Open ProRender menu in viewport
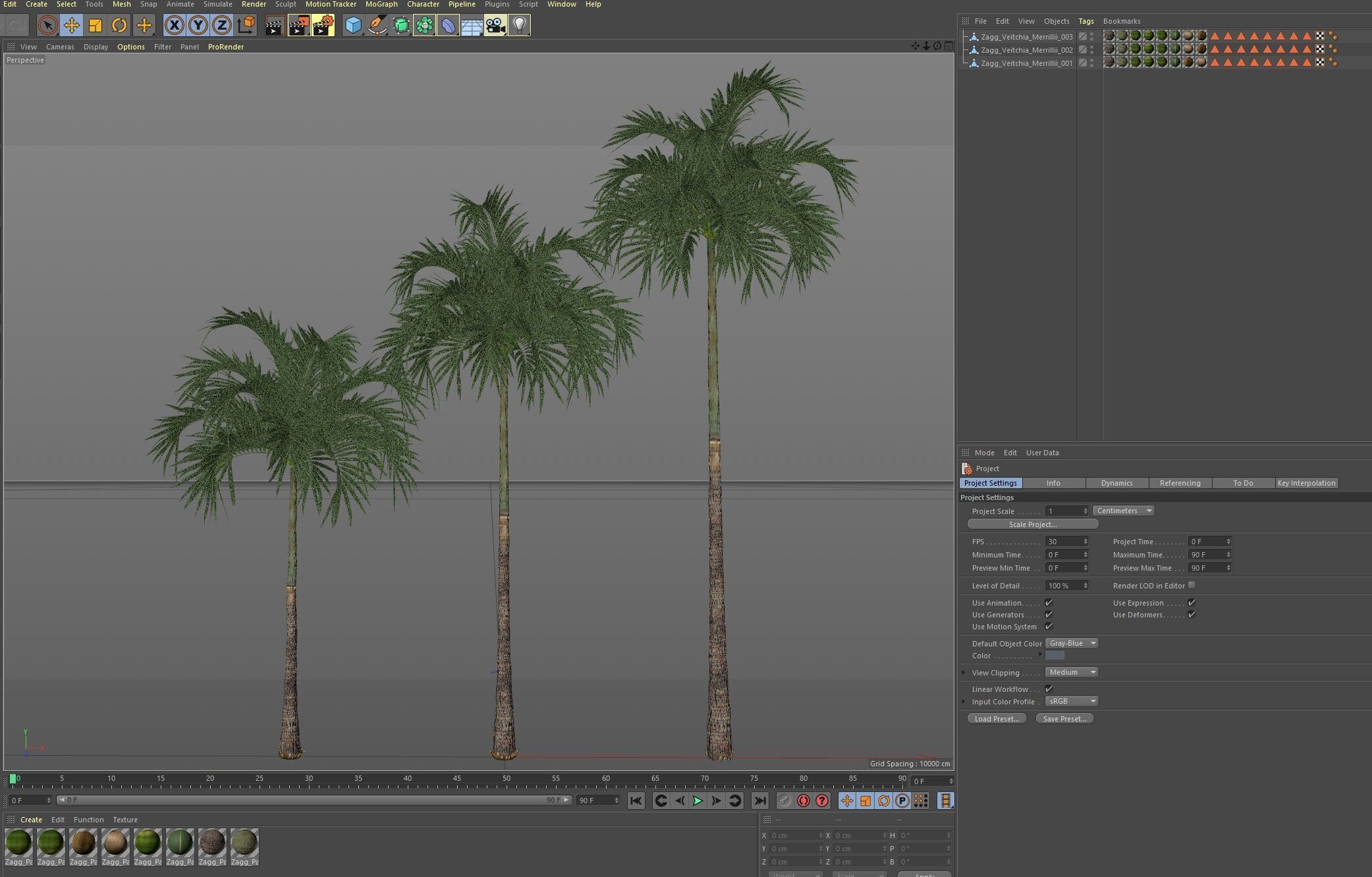Screen dimensions: 1372x877 click(x=226, y=47)
